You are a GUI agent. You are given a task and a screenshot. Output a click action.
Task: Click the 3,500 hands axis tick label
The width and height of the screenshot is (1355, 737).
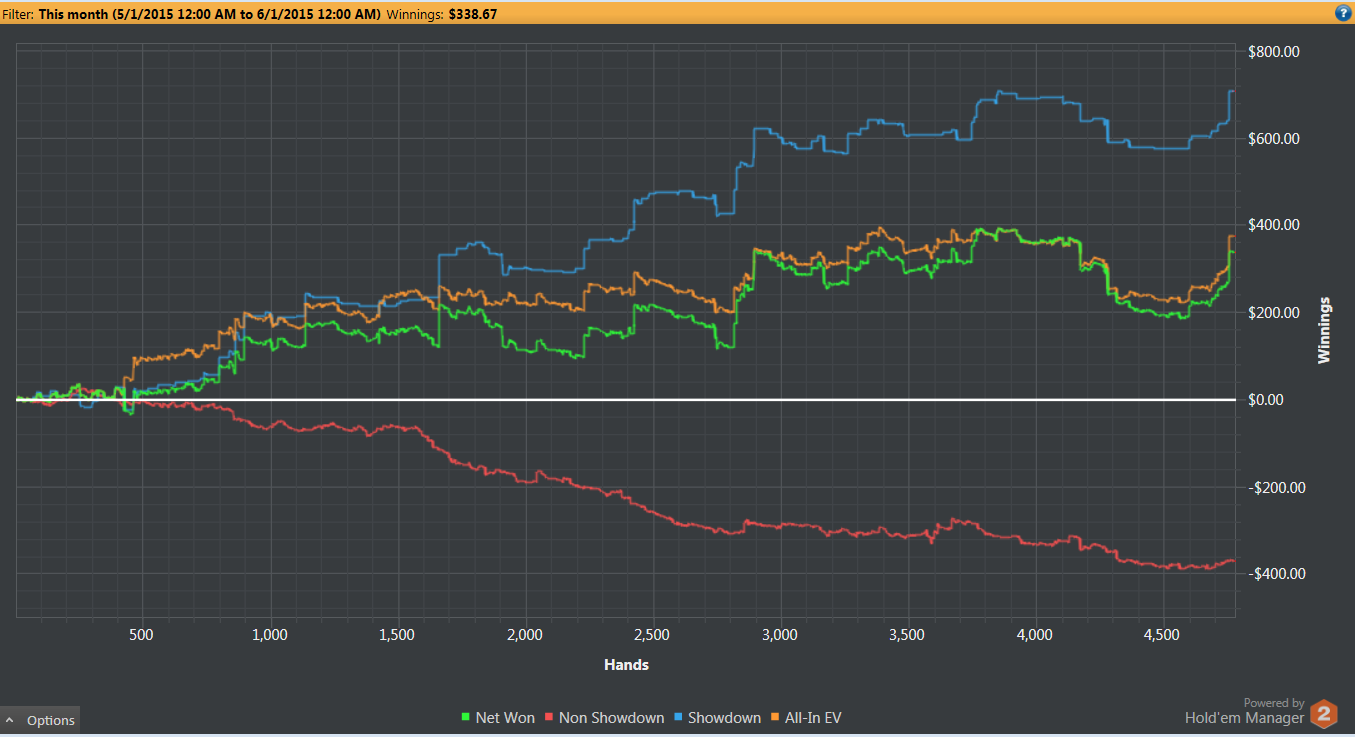(907, 634)
